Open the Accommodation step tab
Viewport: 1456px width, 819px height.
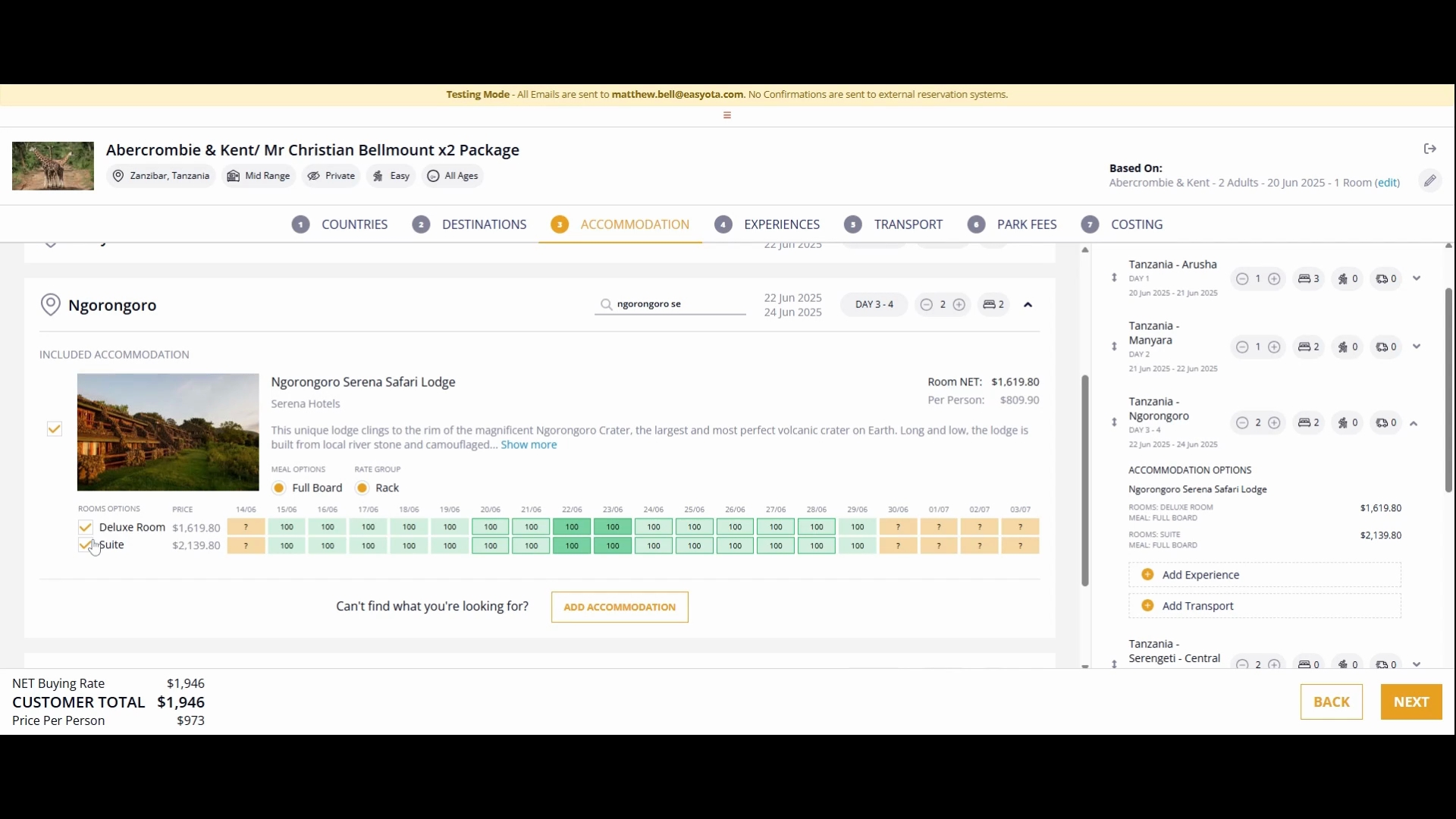[620, 224]
